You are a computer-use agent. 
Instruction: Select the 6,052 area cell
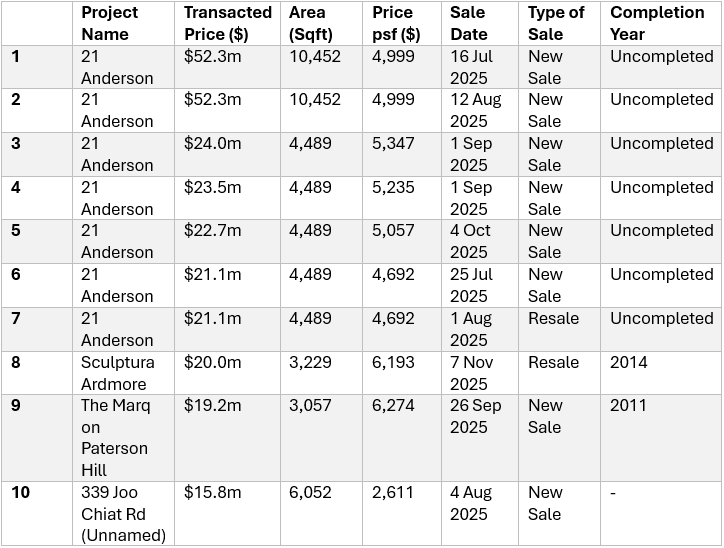point(310,492)
